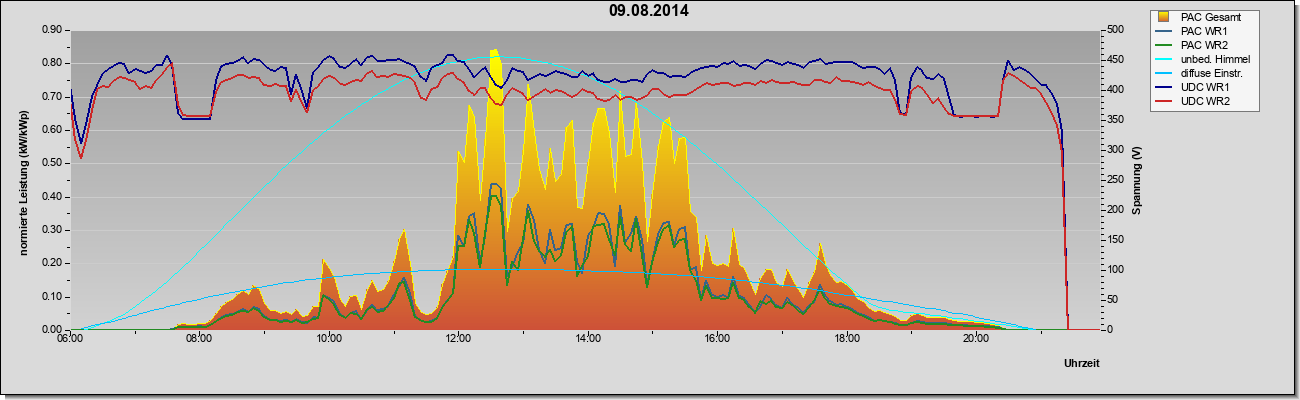
Task: Click the chart title 09.08.2014
Action: [649, 11]
